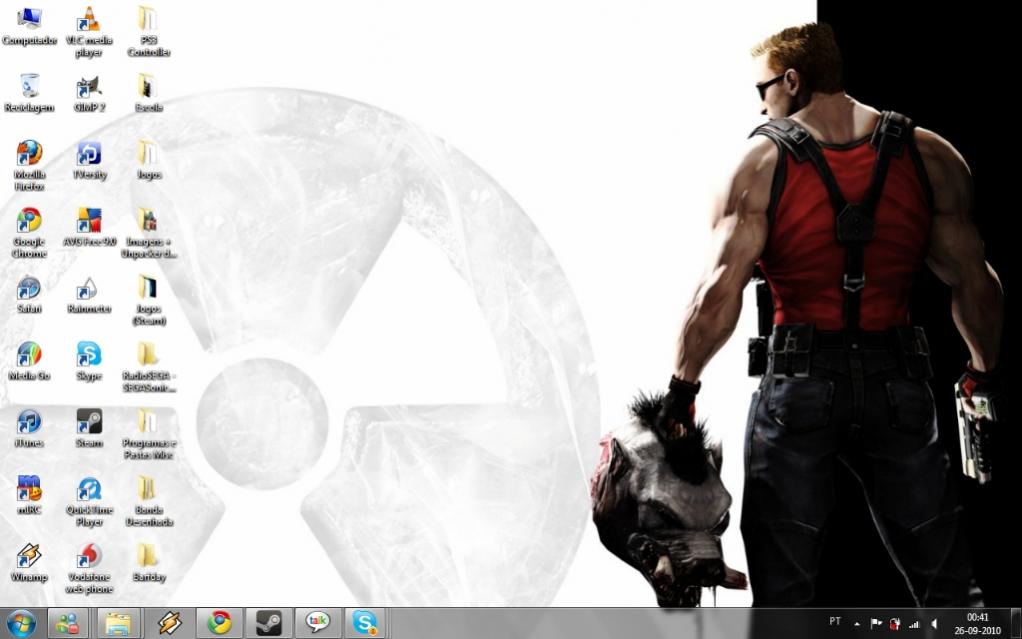
Task: Open Windows Explorer from the taskbar
Action: coord(118,624)
